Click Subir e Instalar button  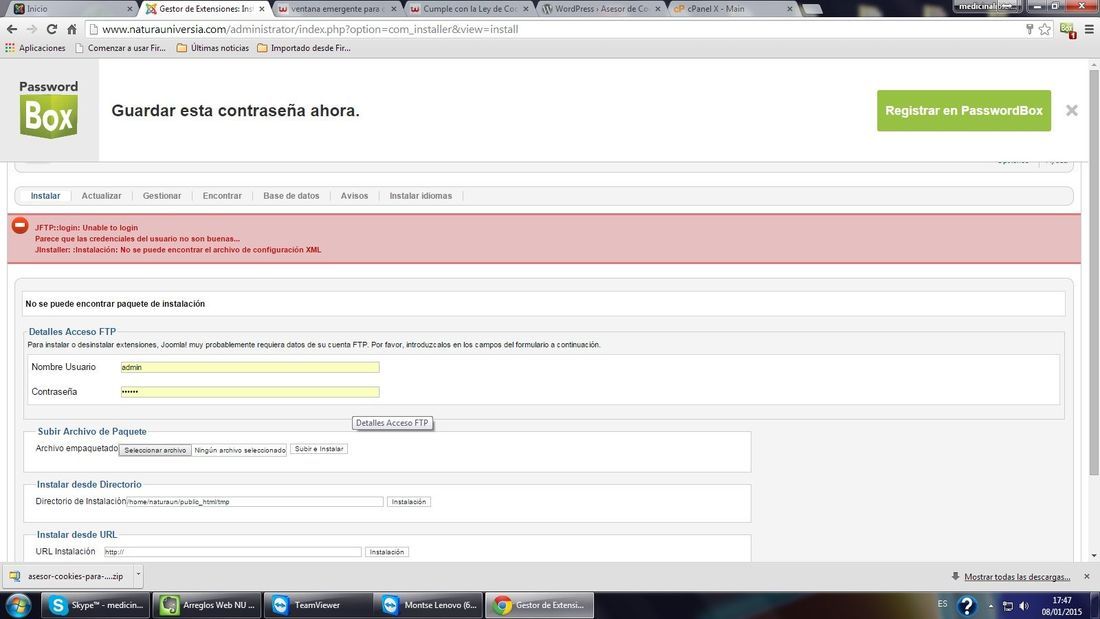319,448
